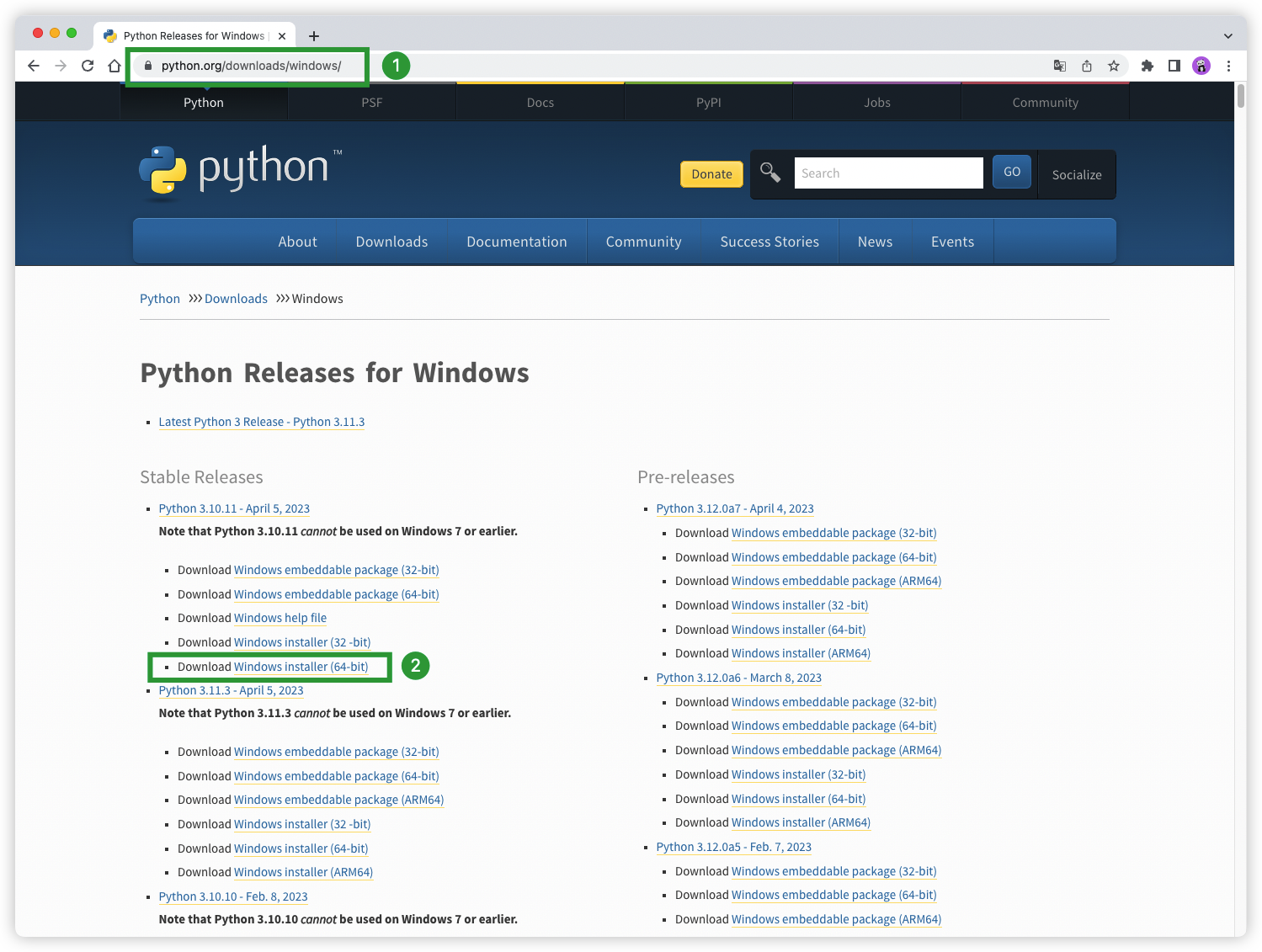Open the Chrome profile avatar
Image resolution: width=1262 pixels, height=952 pixels.
point(1201,66)
